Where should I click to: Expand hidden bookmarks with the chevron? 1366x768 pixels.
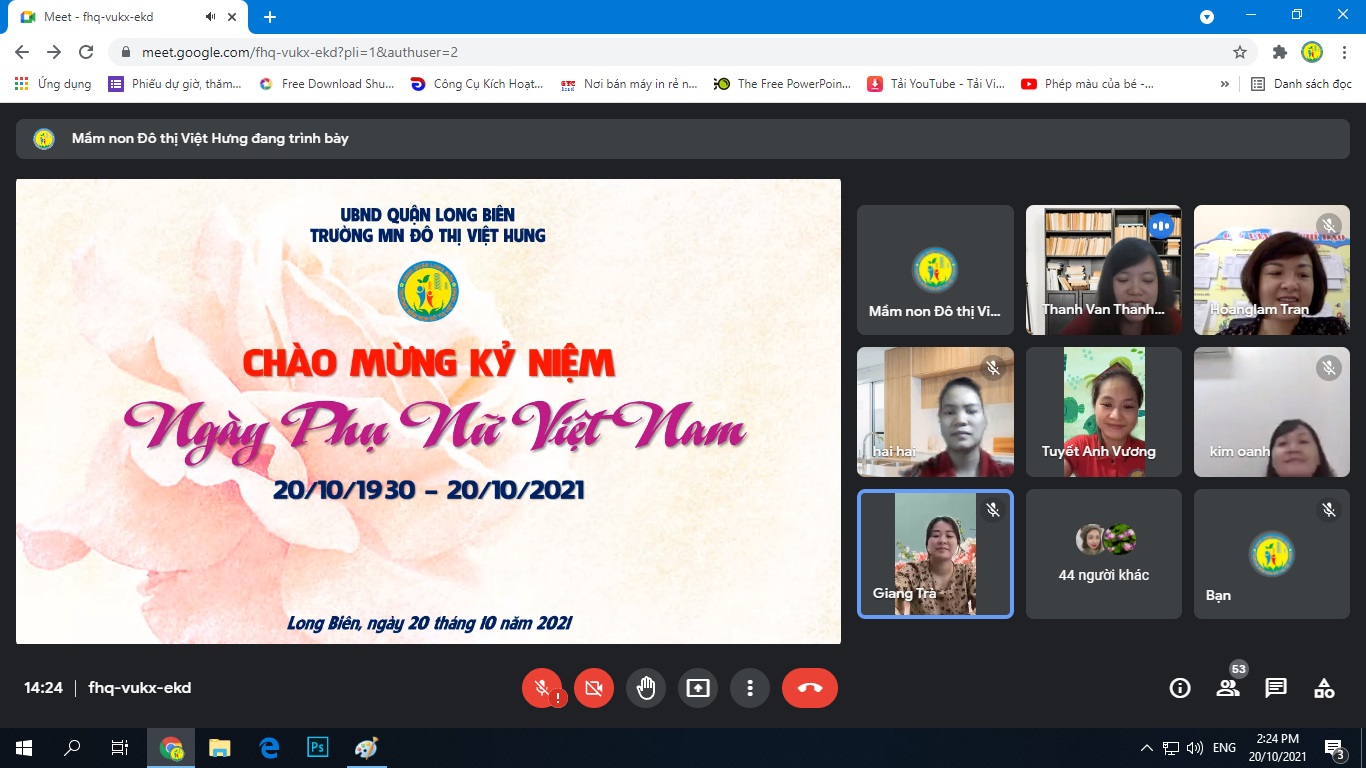coord(1224,84)
